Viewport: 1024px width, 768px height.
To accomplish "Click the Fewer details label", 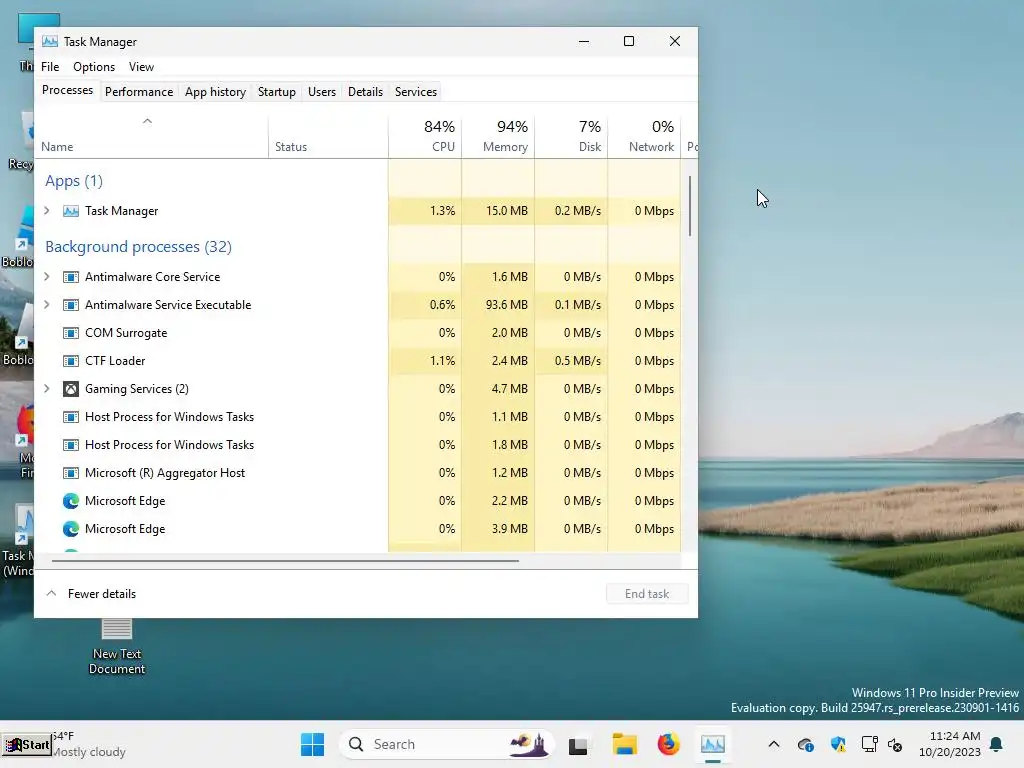I will pos(102,594).
